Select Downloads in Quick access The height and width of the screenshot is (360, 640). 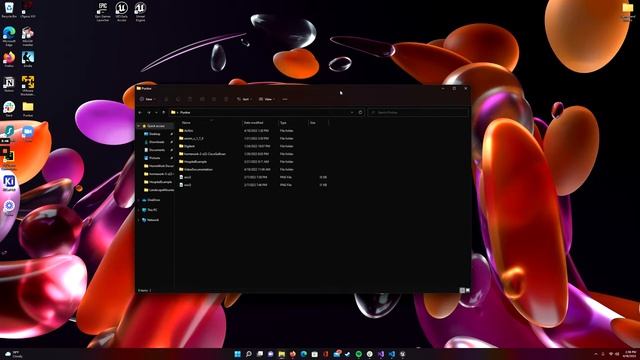point(156,142)
